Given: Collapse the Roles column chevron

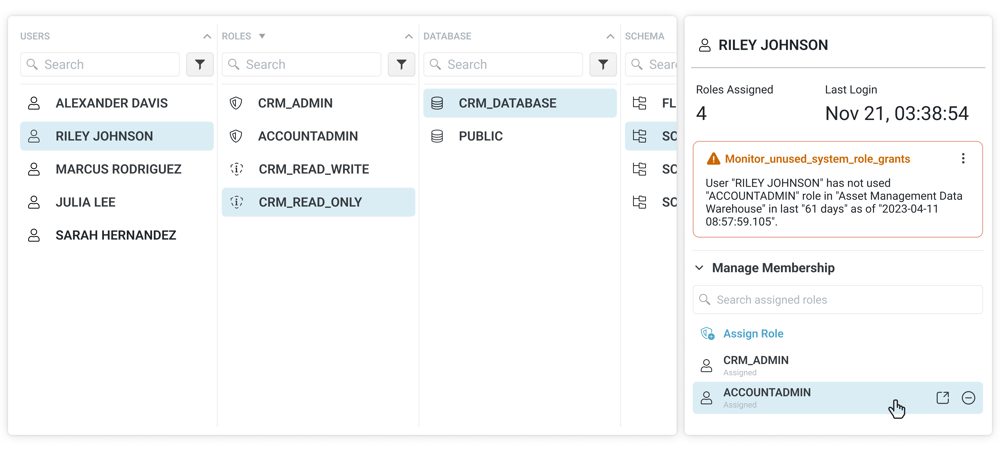Looking at the screenshot, I should (x=408, y=37).
